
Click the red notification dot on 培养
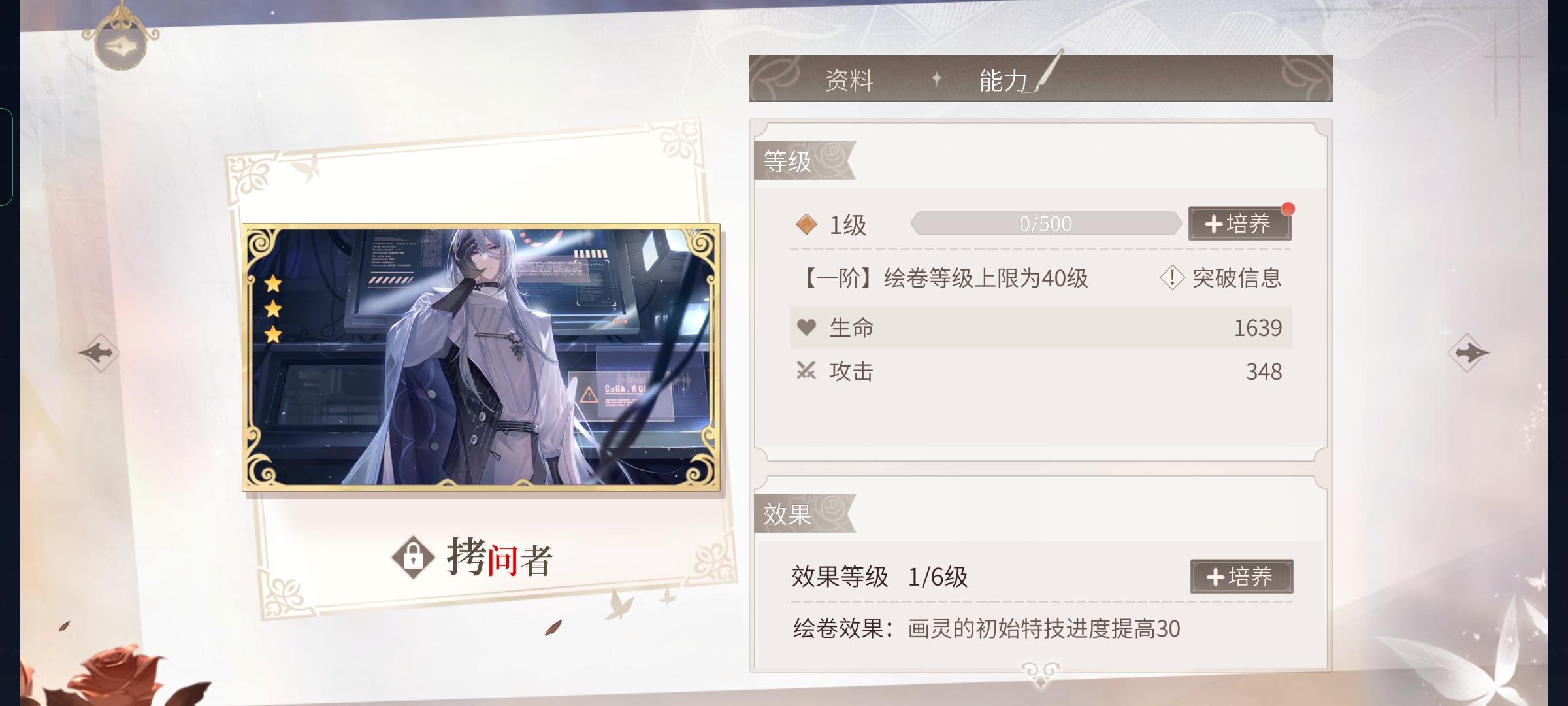coord(1288,209)
